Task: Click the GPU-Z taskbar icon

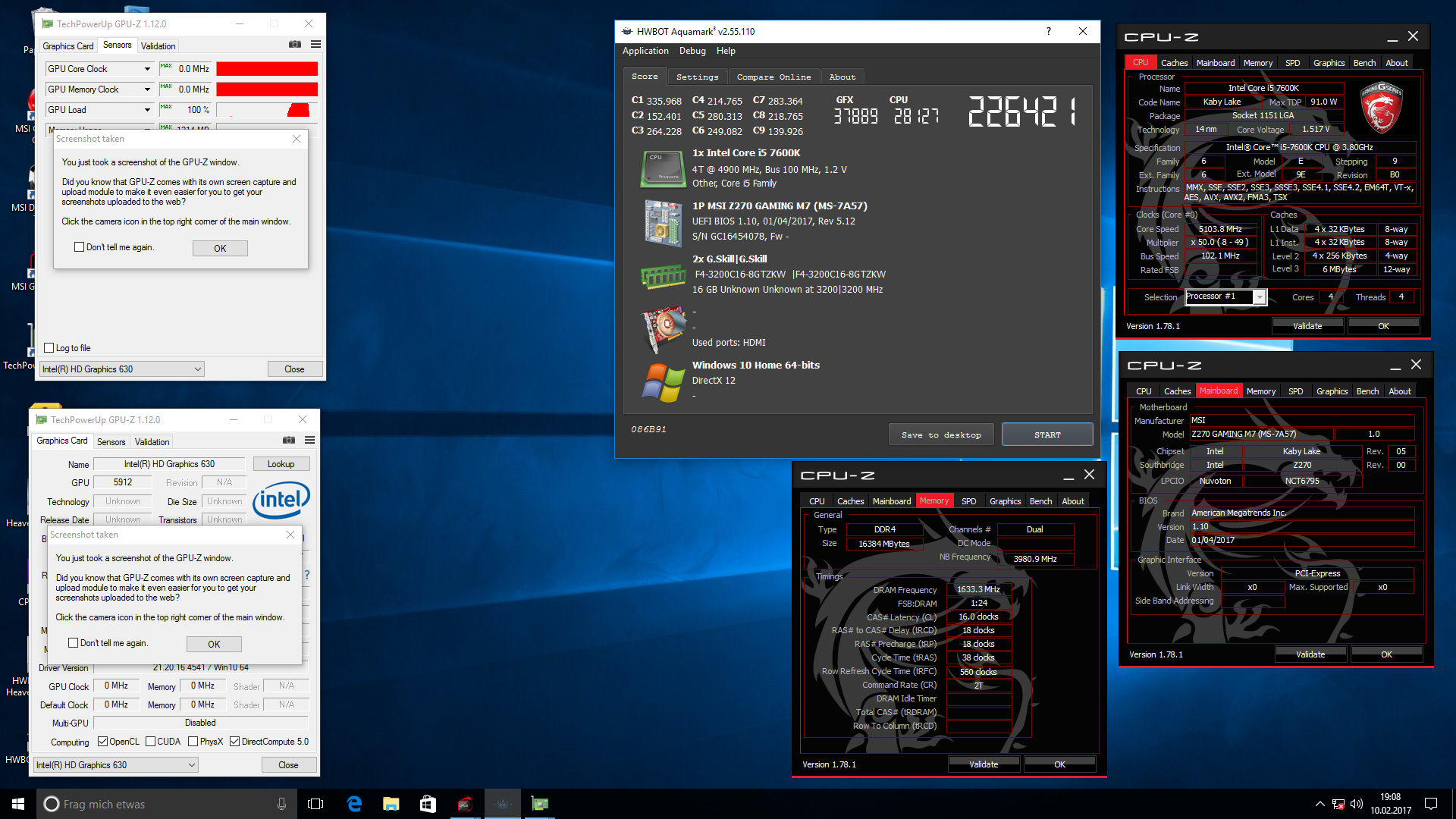Action: coord(540,804)
